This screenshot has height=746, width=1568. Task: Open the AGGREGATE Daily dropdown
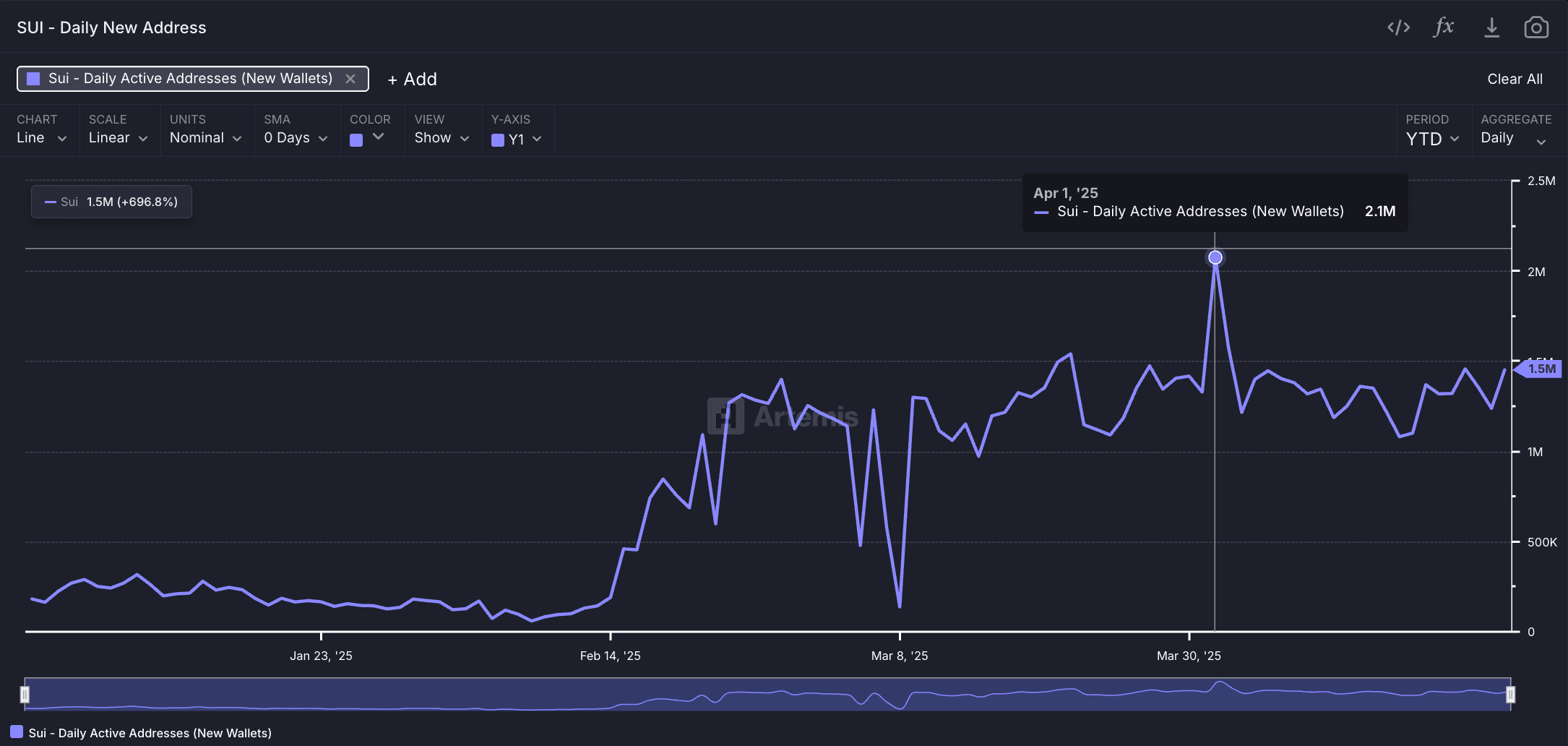1513,138
